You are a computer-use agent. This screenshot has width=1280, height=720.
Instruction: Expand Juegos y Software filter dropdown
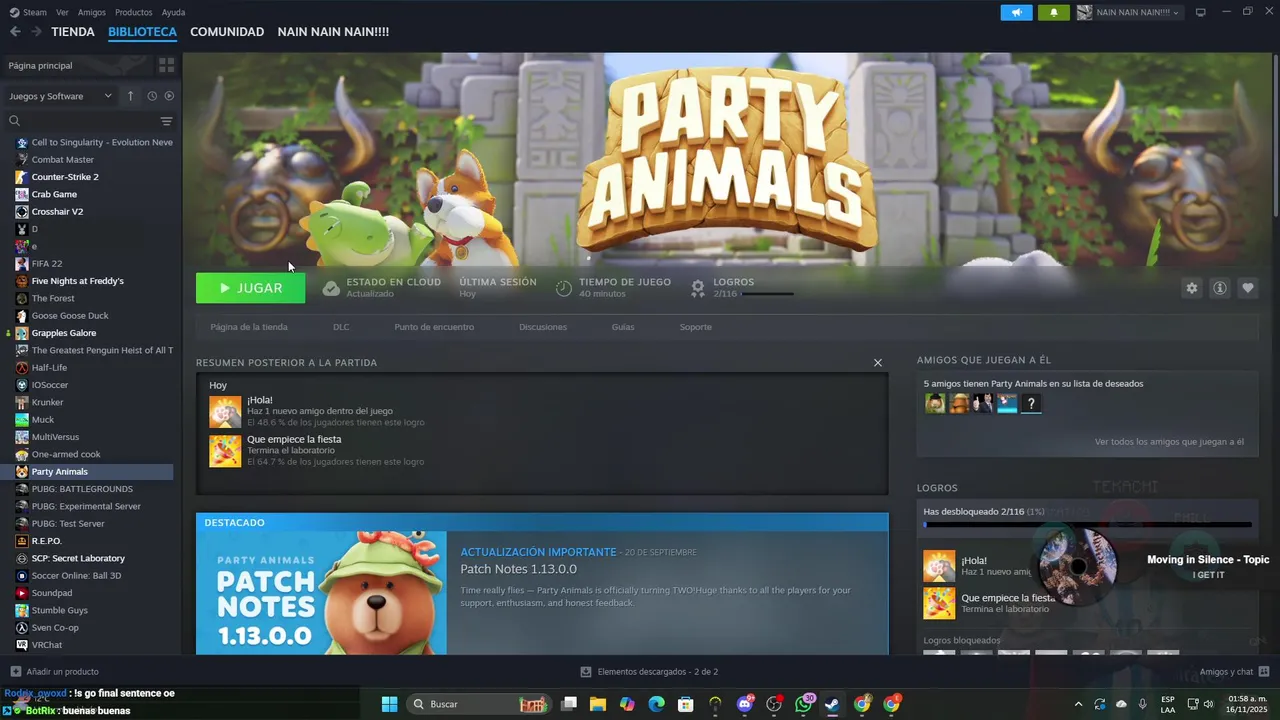tap(60, 96)
